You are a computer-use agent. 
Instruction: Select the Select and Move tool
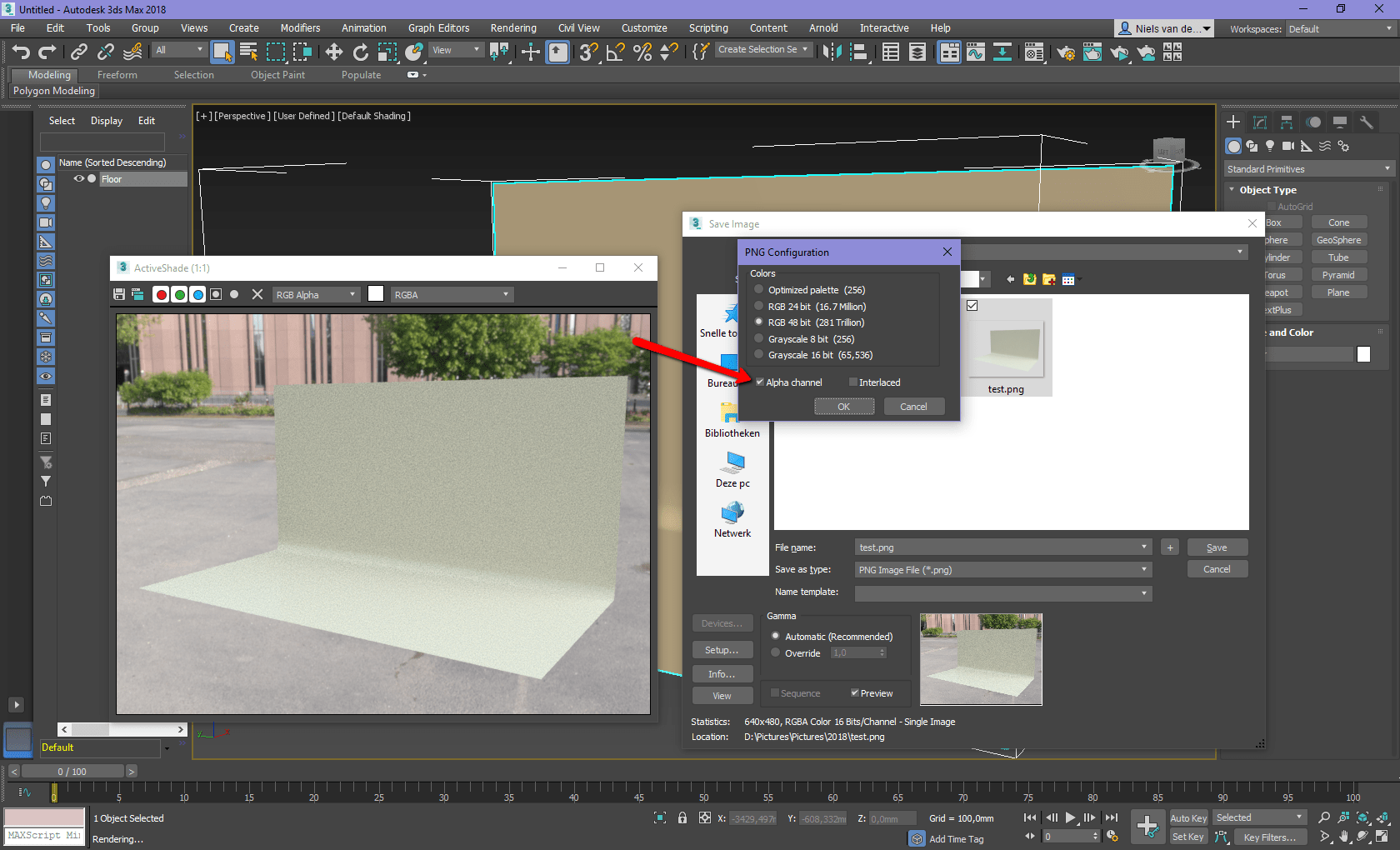[333, 52]
